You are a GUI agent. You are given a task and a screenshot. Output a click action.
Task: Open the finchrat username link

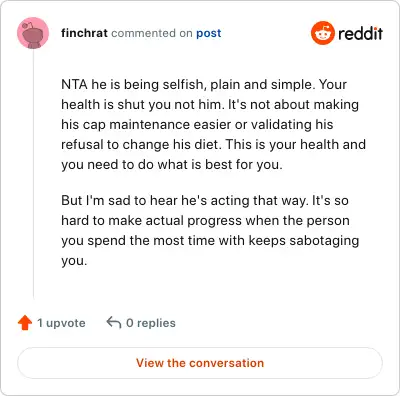coord(84,33)
